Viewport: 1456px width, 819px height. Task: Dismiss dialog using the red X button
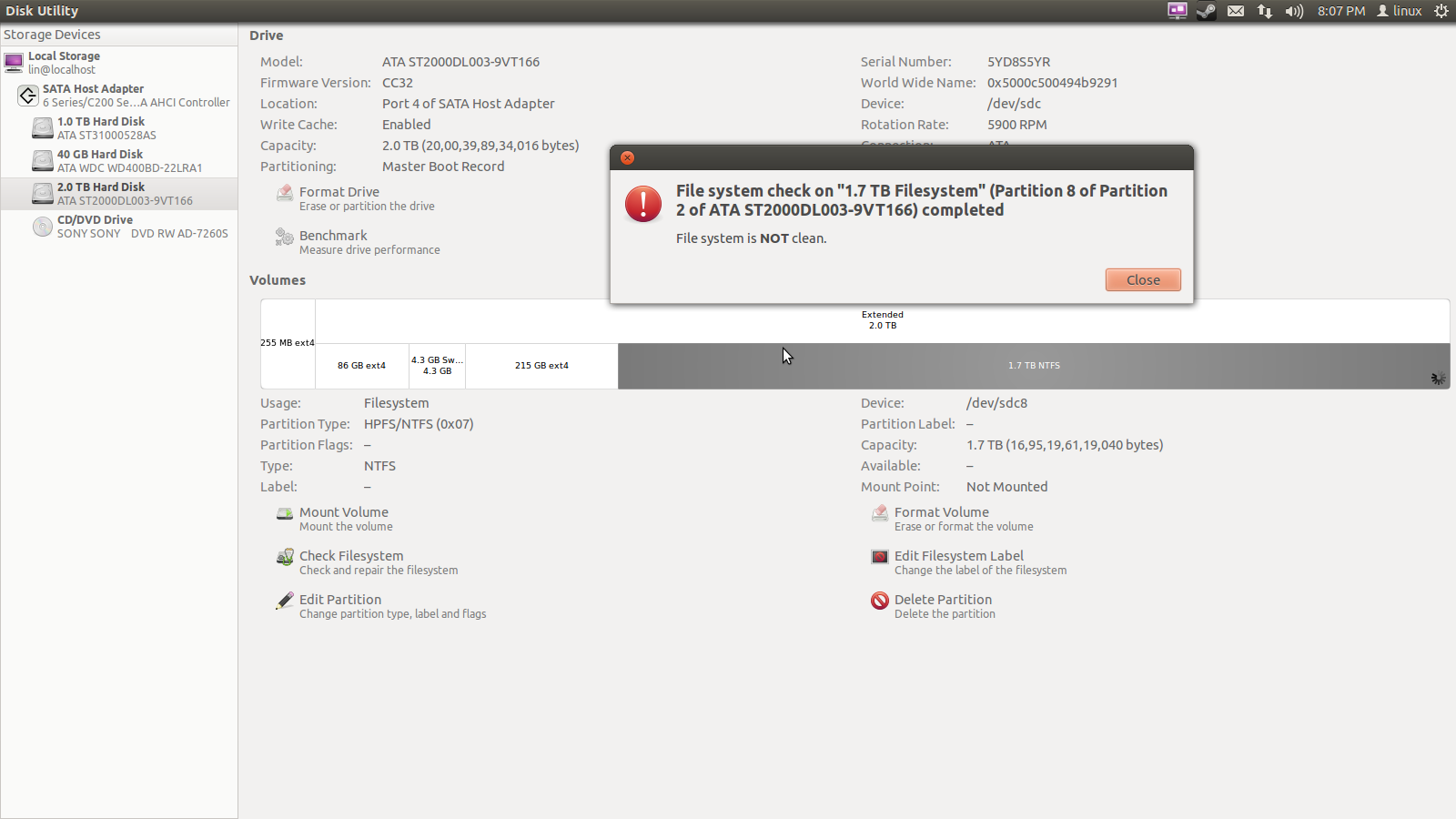click(627, 157)
